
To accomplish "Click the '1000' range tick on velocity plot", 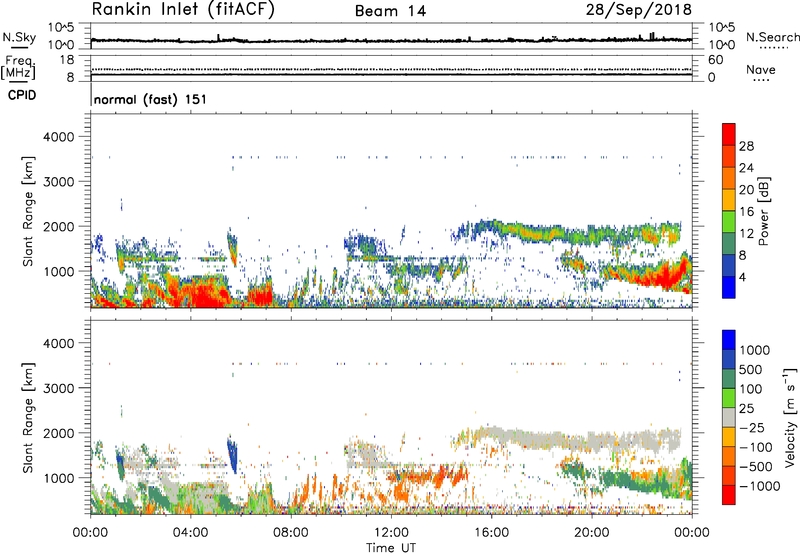I will coord(59,478).
